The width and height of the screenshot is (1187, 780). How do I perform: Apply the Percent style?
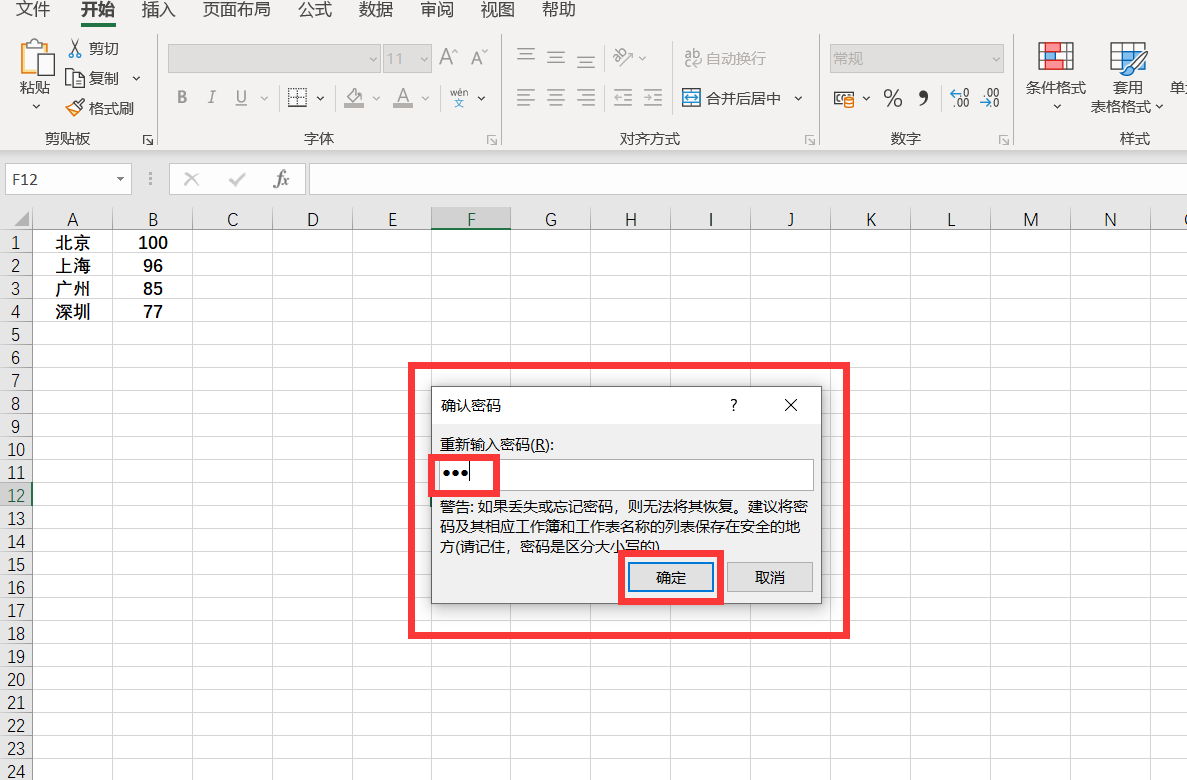[893, 98]
